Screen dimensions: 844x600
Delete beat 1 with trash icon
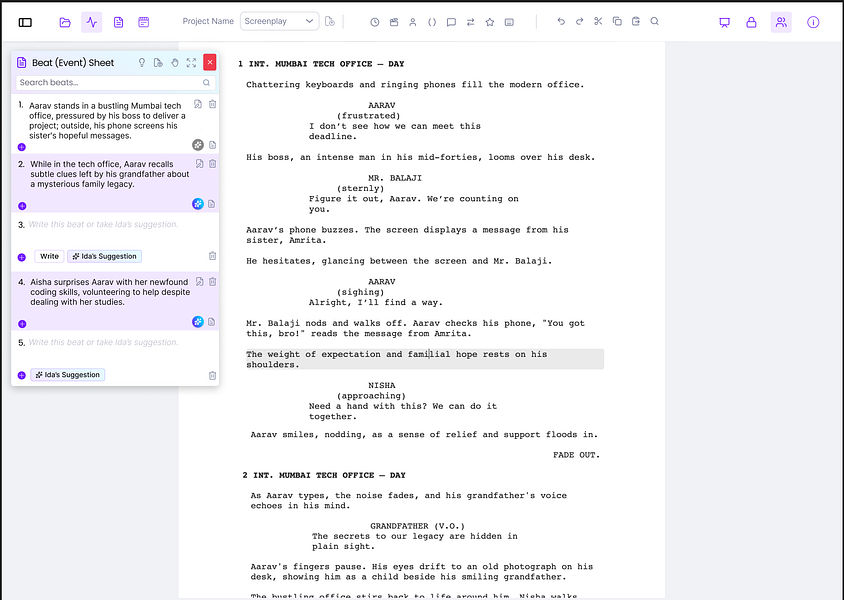pyautogui.click(x=213, y=104)
